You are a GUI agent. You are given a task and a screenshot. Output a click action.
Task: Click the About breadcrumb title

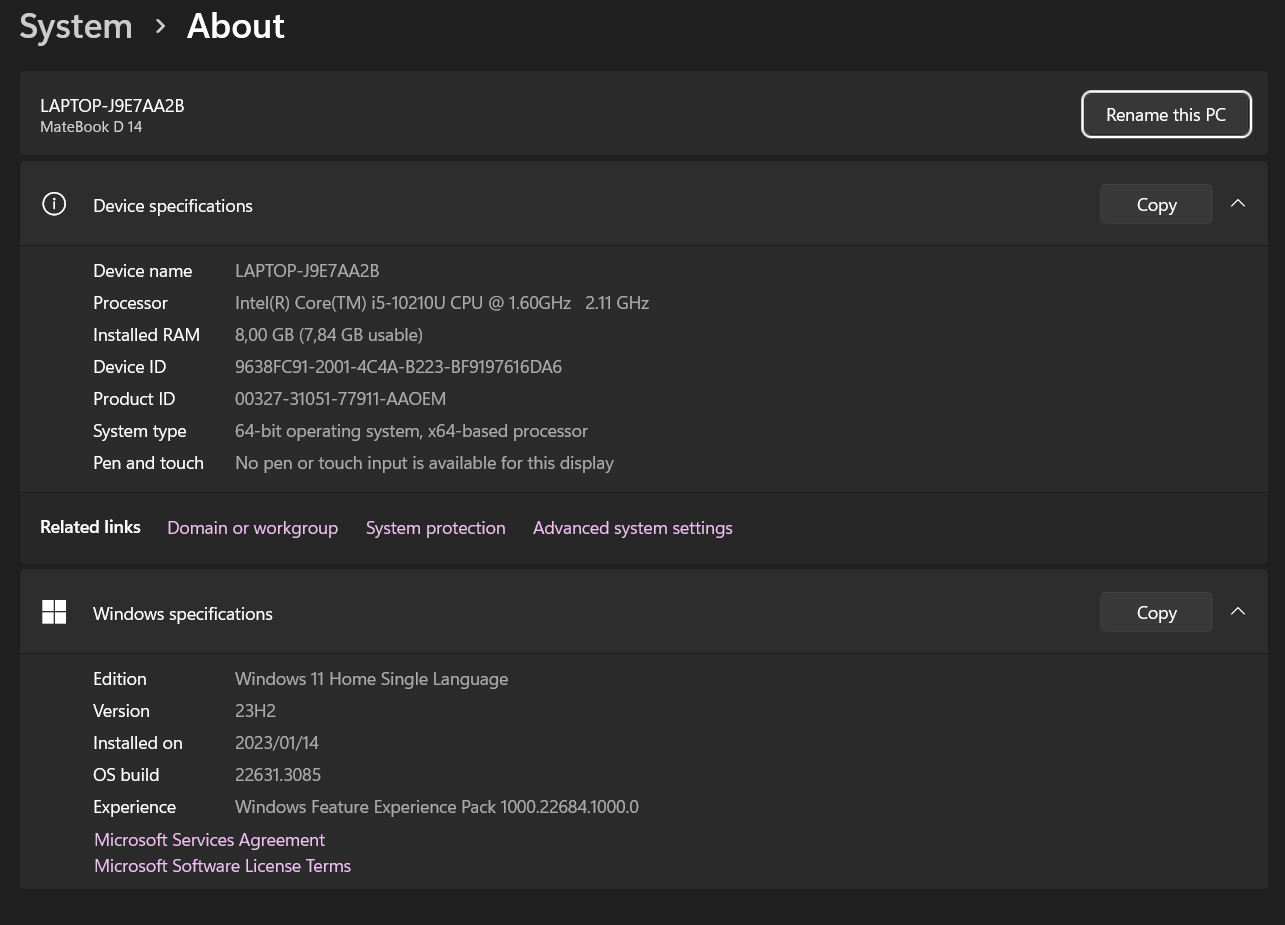[x=236, y=27]
